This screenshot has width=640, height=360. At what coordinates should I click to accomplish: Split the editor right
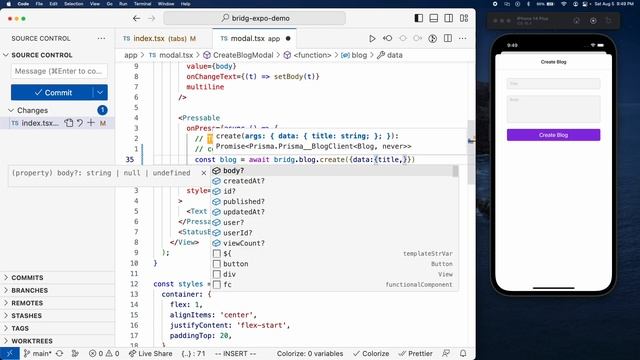click(x=448, y=38)
